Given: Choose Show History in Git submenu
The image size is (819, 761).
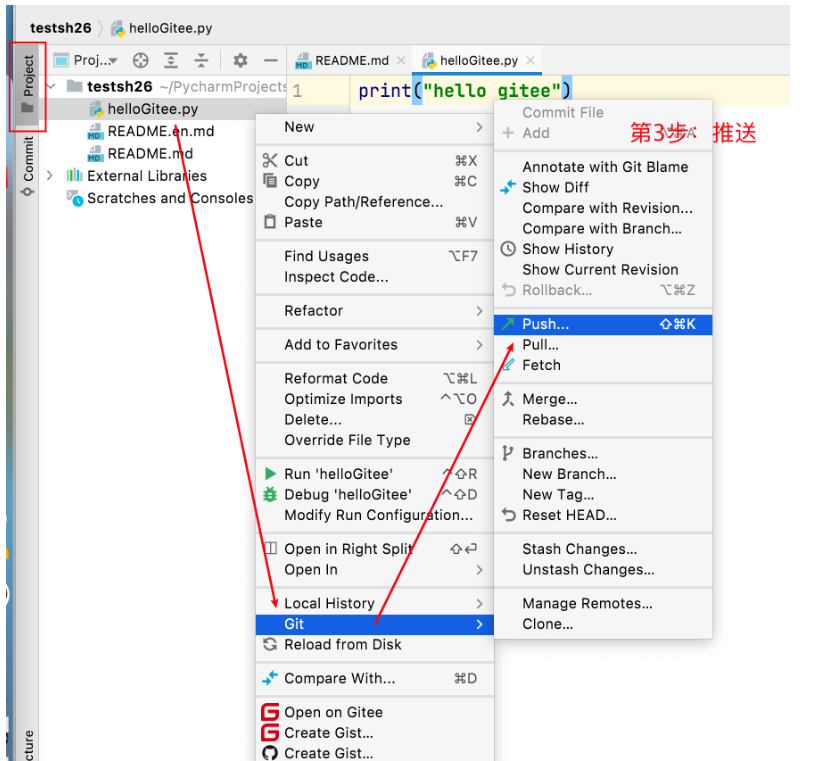Looking at the screenshot, I should 603,249.
